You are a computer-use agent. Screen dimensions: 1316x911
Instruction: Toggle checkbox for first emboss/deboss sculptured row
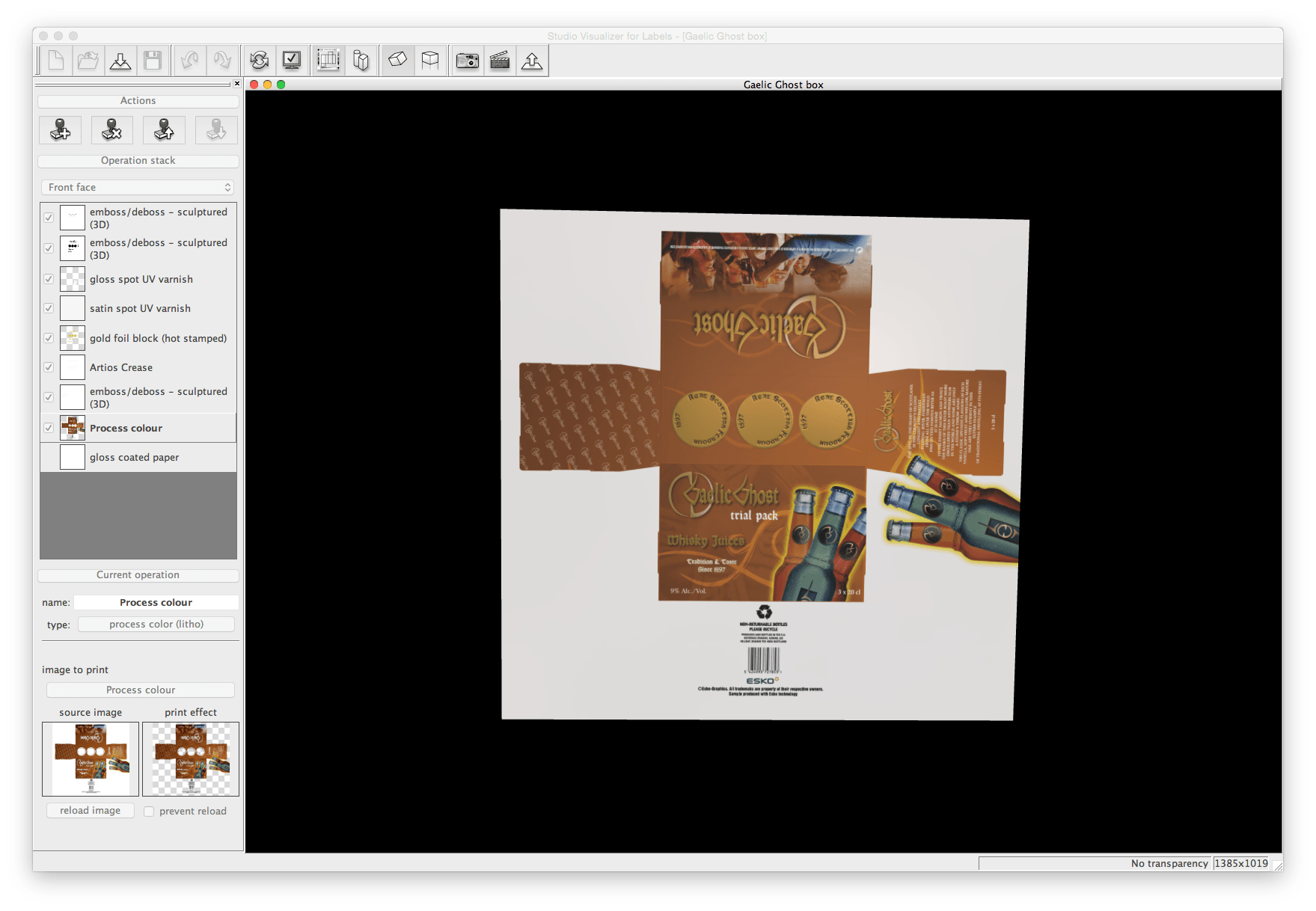[x=49, y=218]
